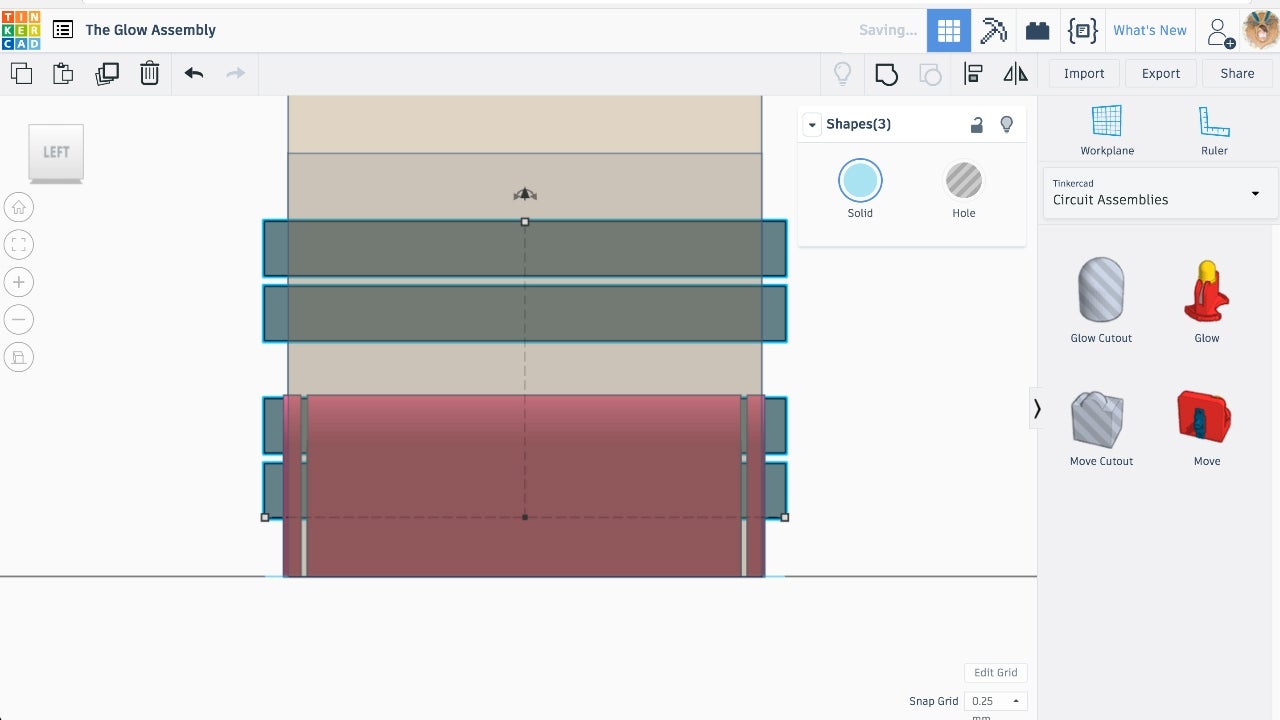Switch to 3D design grid view
The height and width of the screenshot is (720, 1280).
949,30
